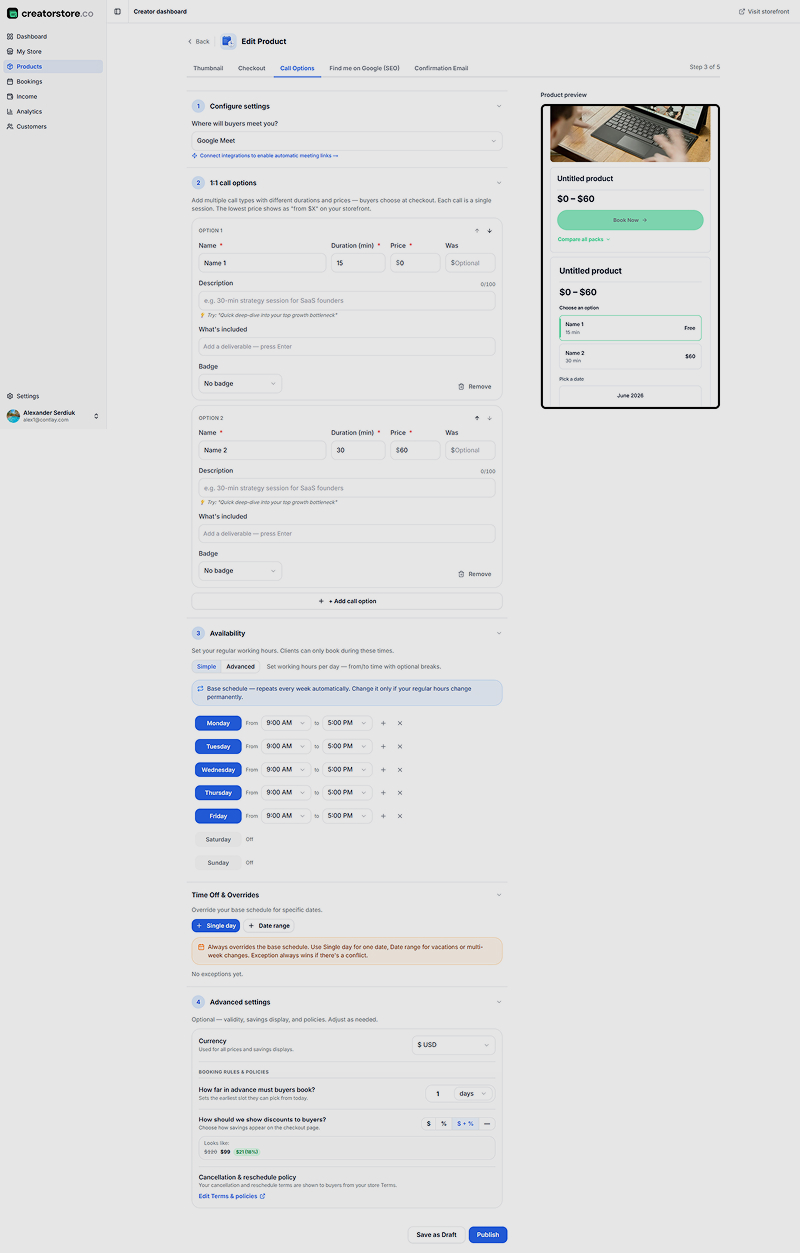Move Option 1 down with arrow icon
800x1253 pixels.
coord(489,231)
